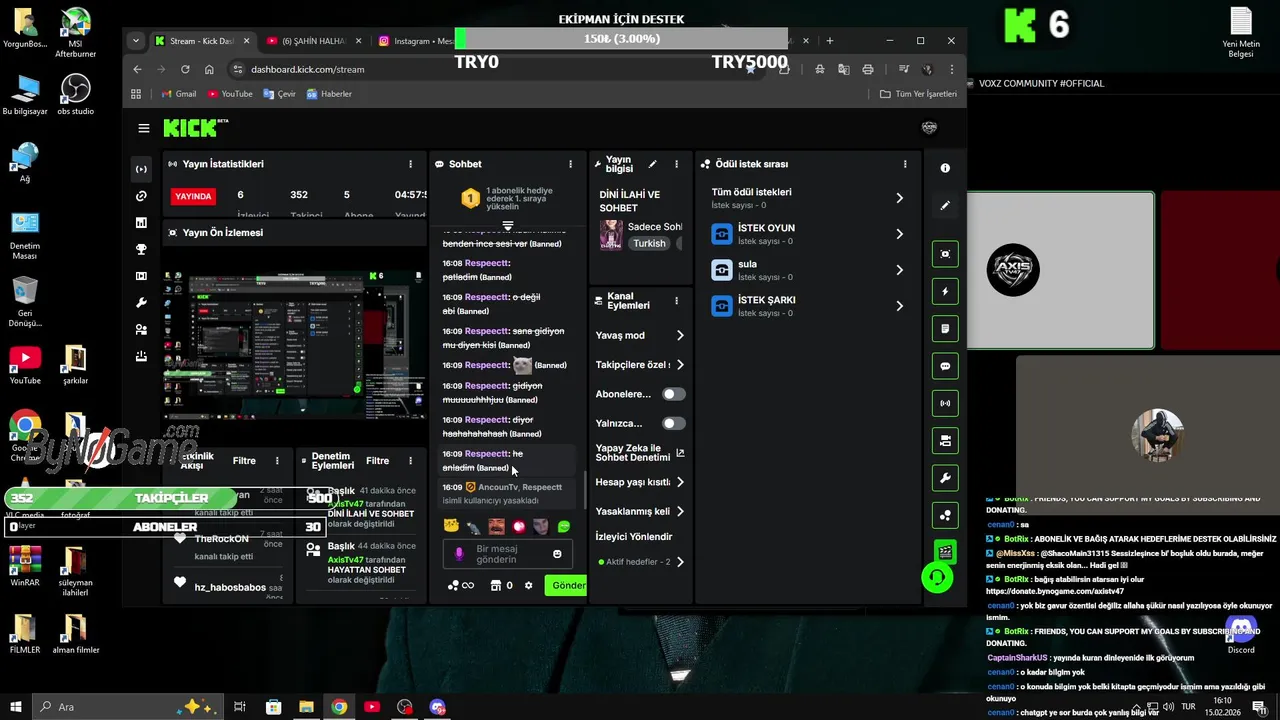Open Ödül istek sırası options menu
This screenshot has height=720, width=1280.
[x=905, y=164]
